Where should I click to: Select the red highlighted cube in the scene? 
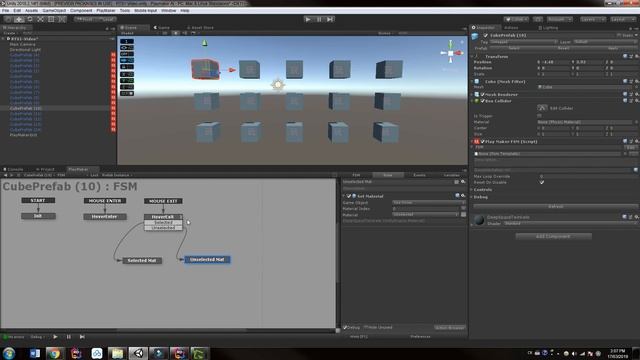coord(205,69)
